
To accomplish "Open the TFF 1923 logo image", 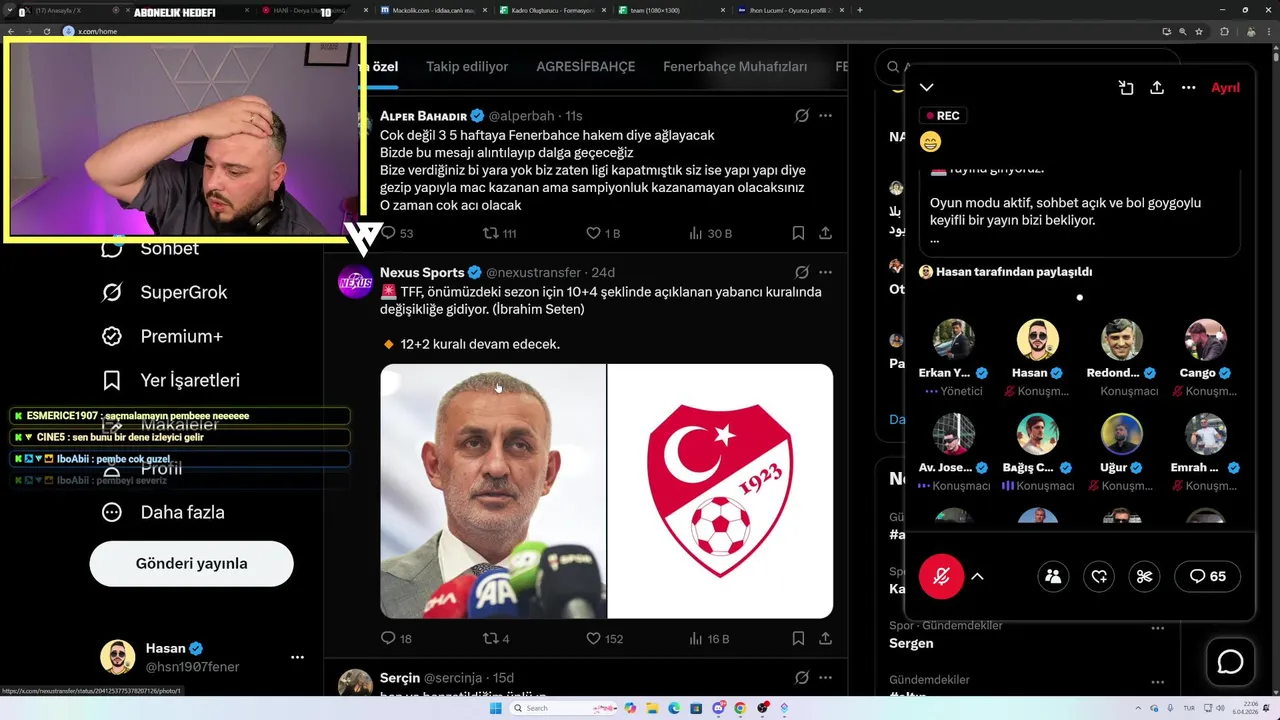I will (x=720, y=491).
